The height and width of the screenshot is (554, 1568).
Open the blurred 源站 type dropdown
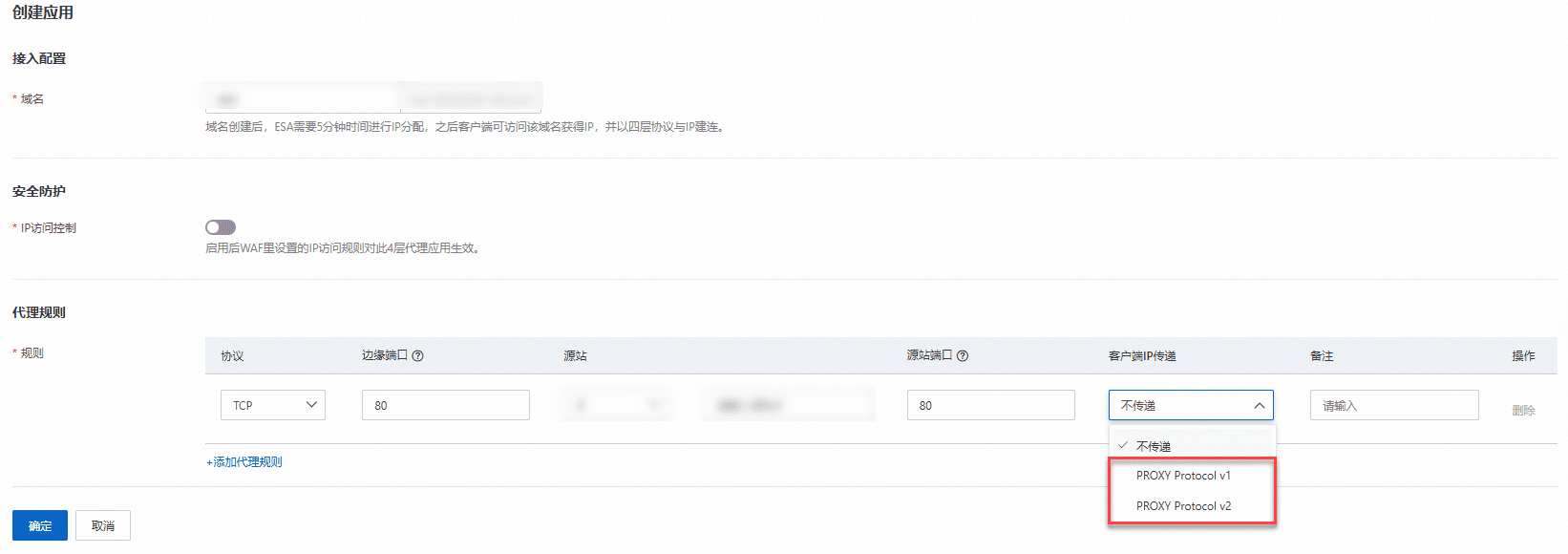(x=617, y=405)
